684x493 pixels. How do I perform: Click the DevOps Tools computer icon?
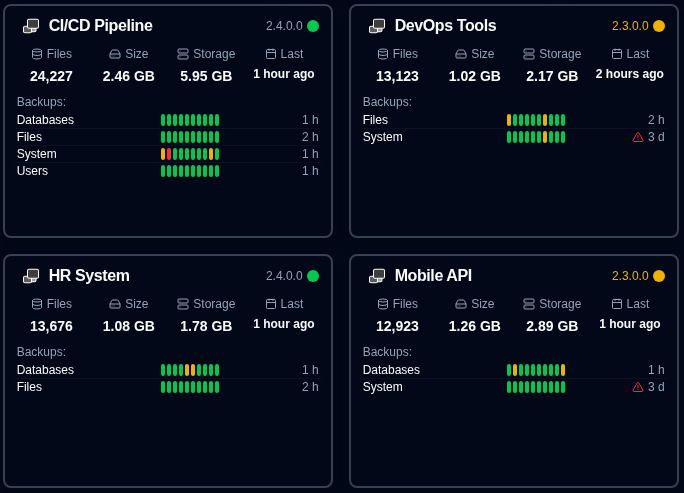tap(377, 26)
